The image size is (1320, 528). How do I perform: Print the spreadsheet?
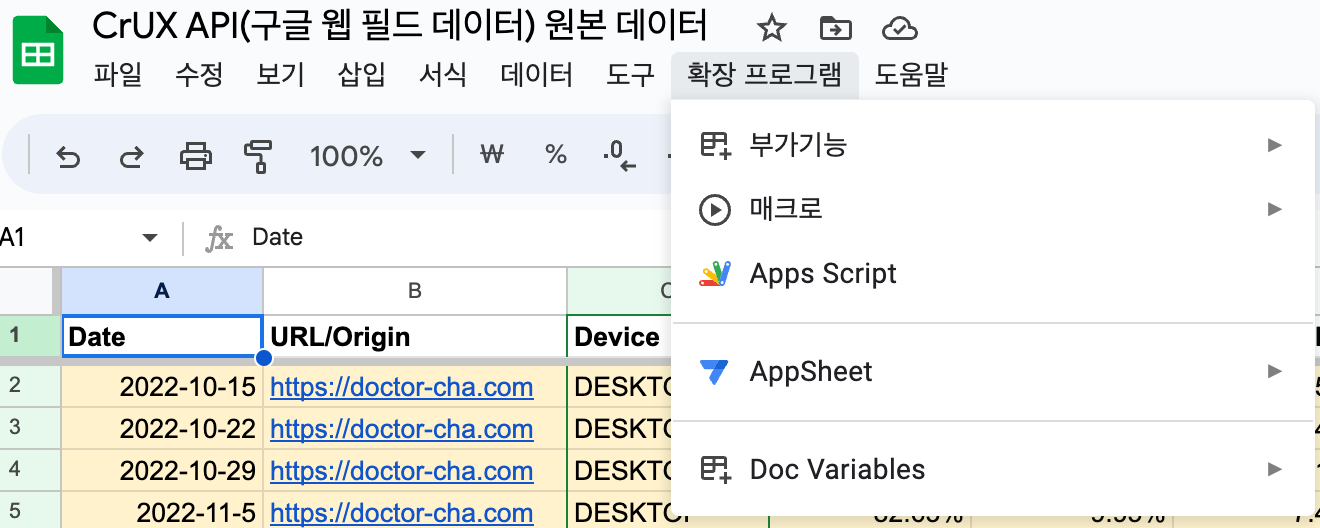tap(195, 155)
